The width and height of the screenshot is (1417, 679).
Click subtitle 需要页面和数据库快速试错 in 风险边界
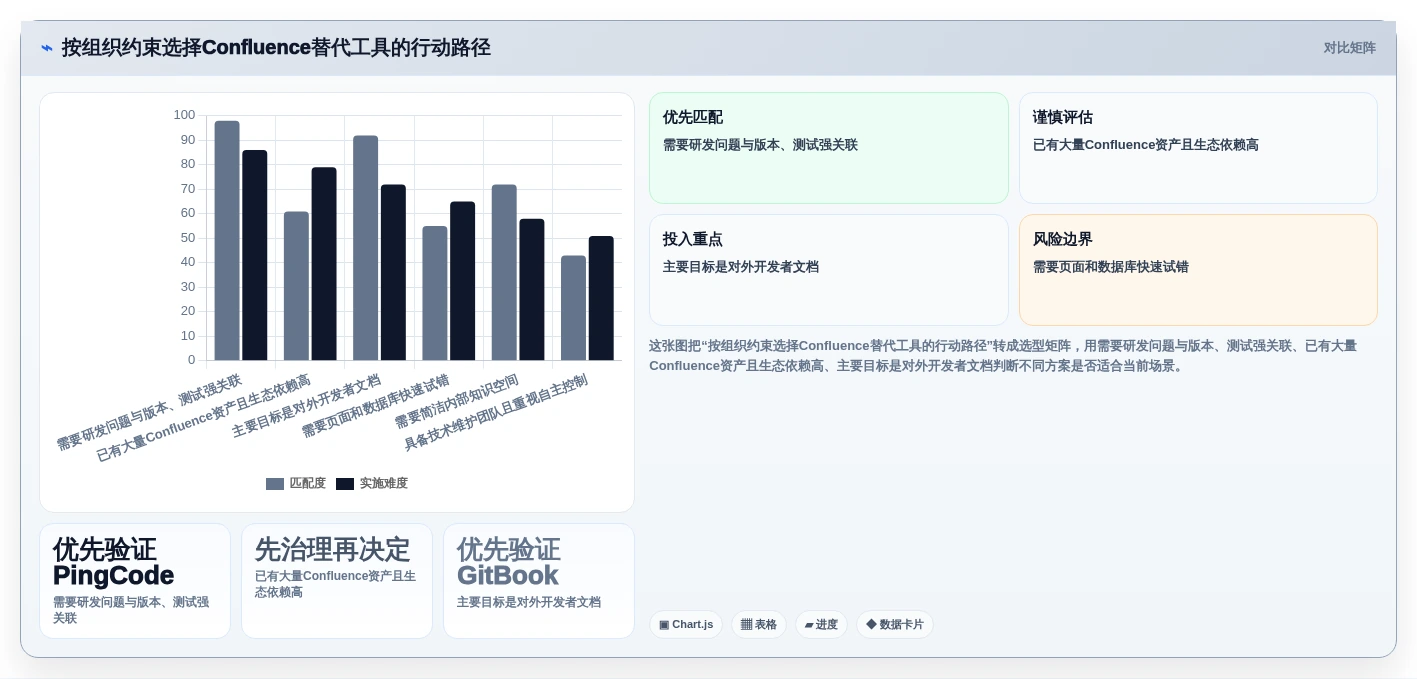(1111, 267)
